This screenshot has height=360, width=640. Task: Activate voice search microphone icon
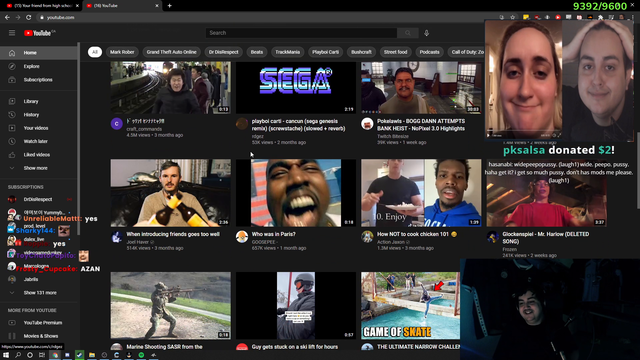coord(427,33)
